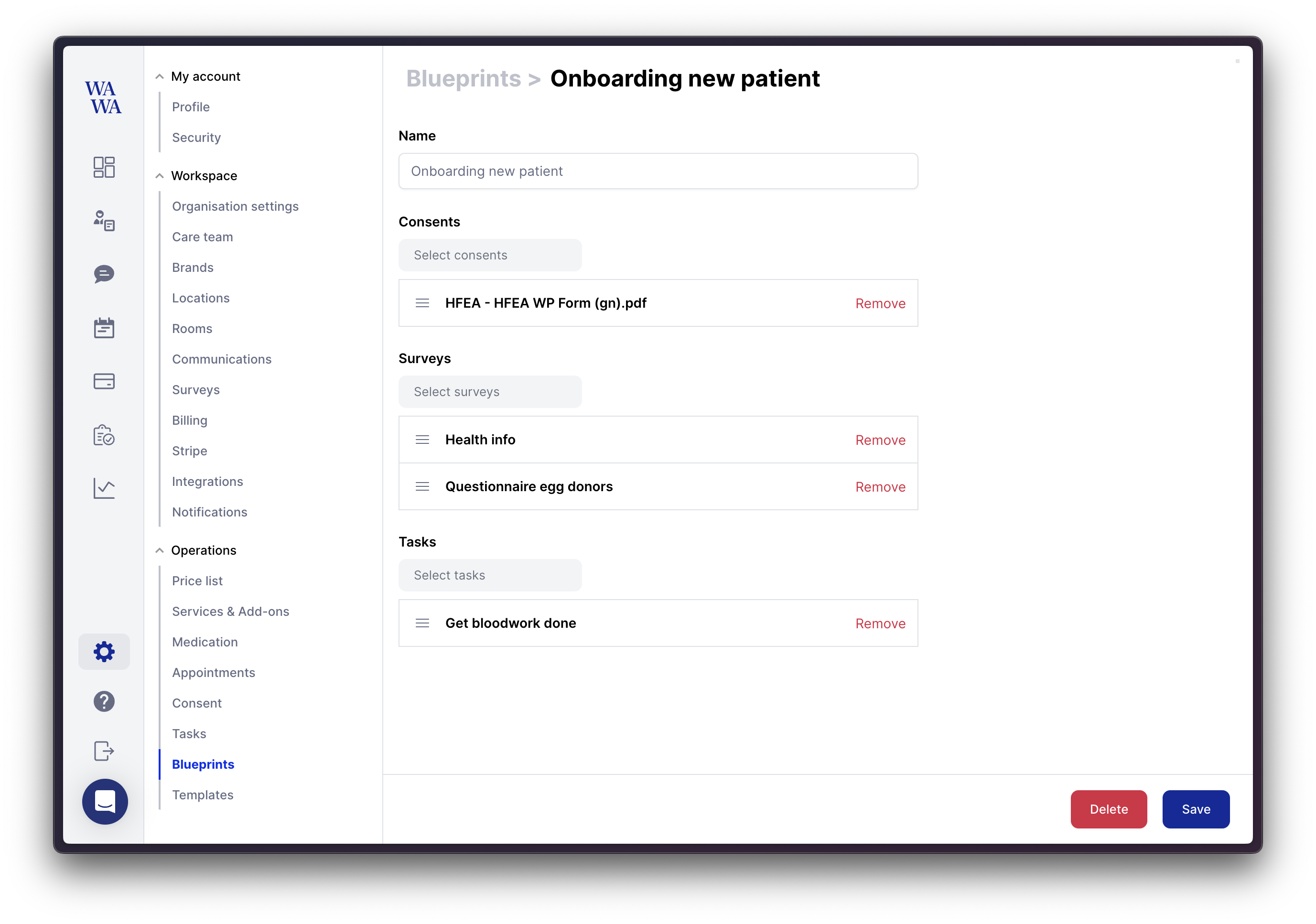Navigate to Organisation settings menu item

[235, 206]
